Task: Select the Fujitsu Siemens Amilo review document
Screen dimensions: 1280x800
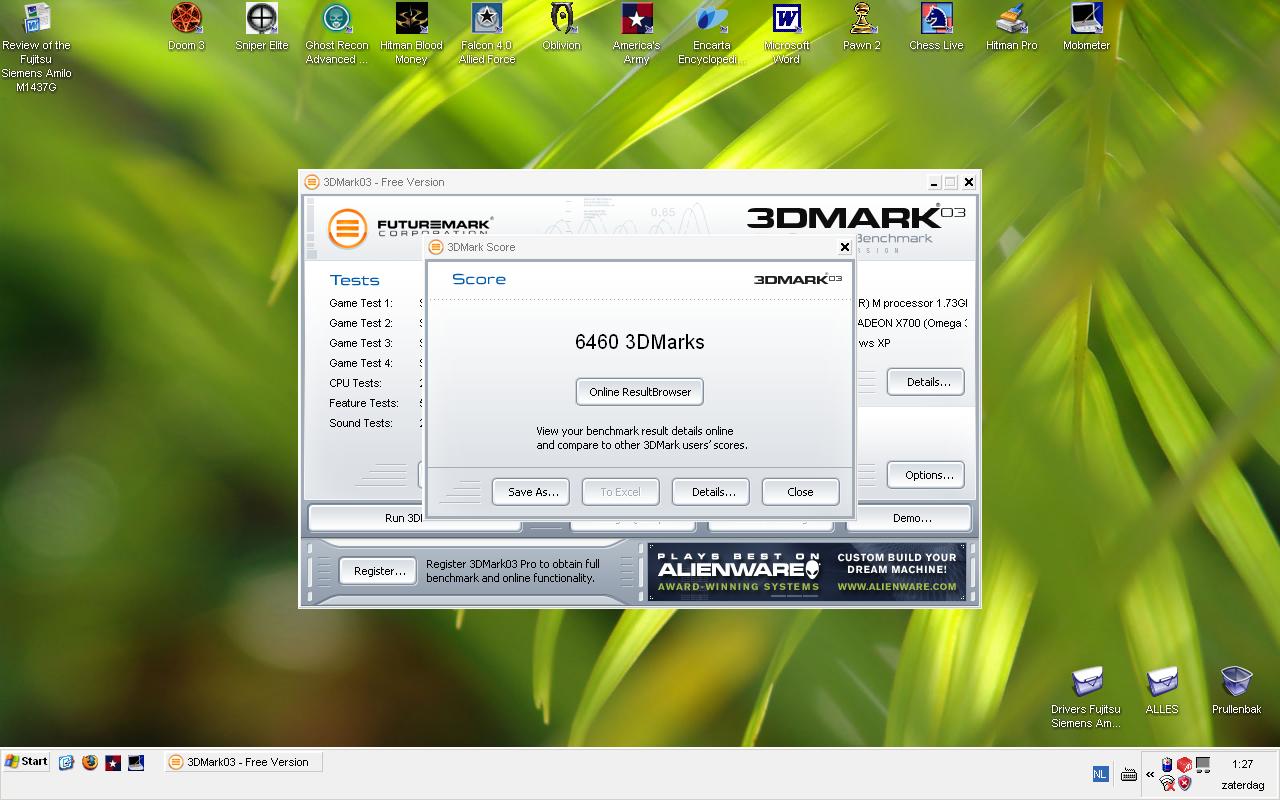Action: (x=37, y=48)
